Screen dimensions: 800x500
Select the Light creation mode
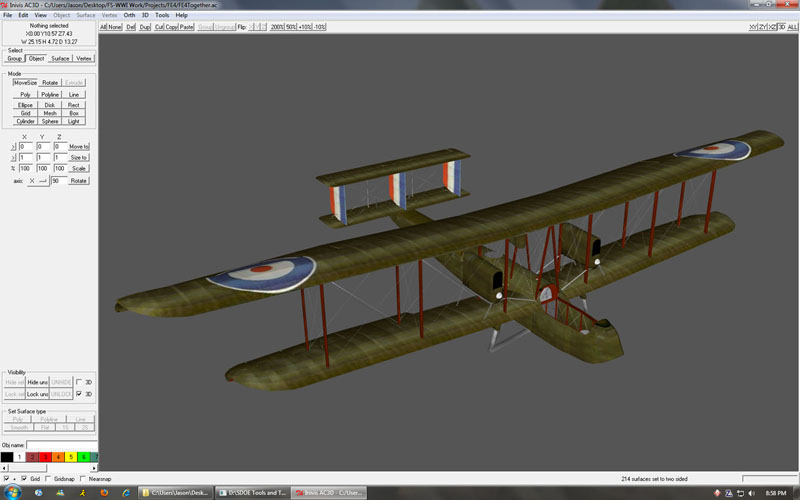click(73, 121)
